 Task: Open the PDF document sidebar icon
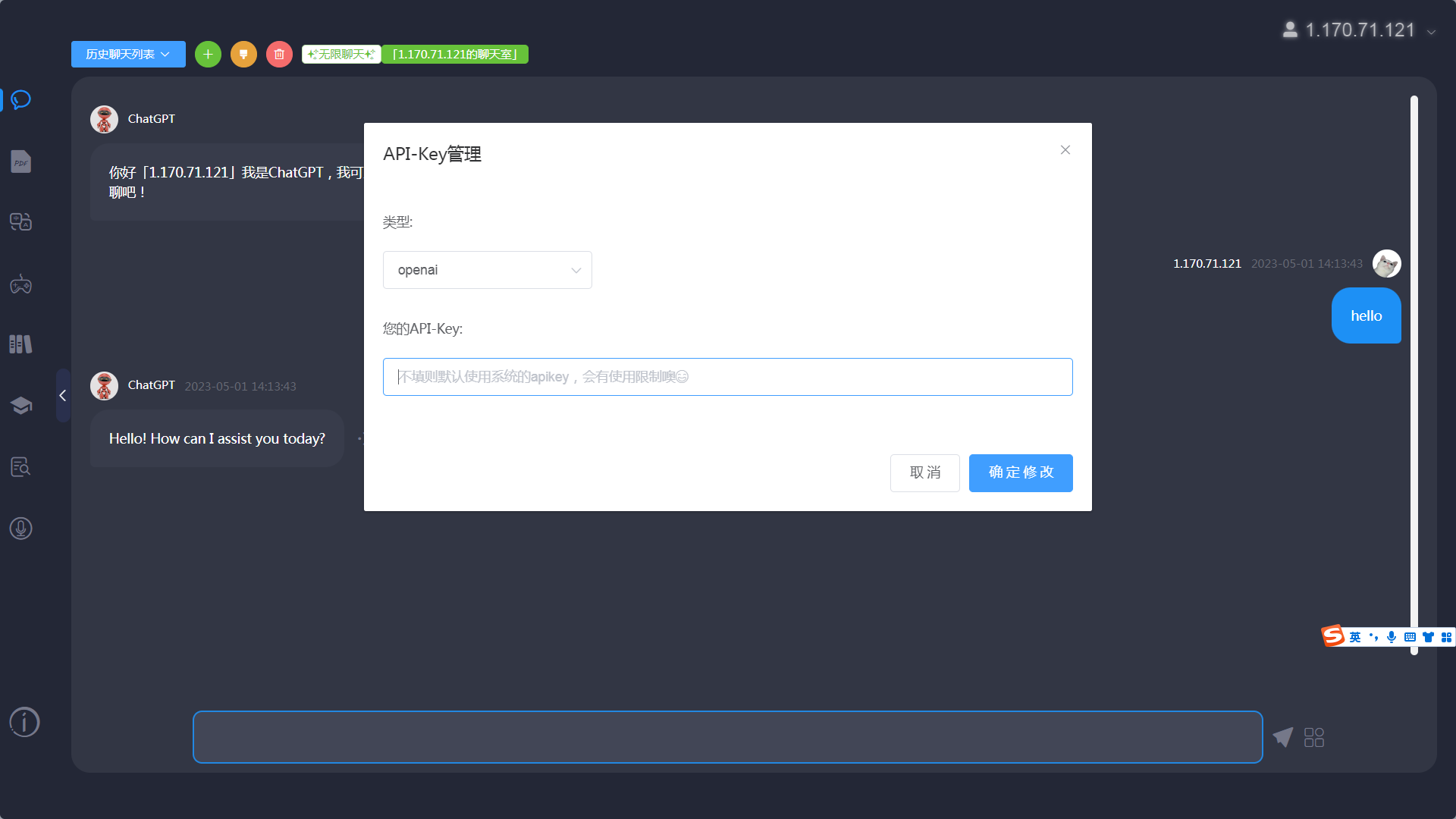[21, 162]
